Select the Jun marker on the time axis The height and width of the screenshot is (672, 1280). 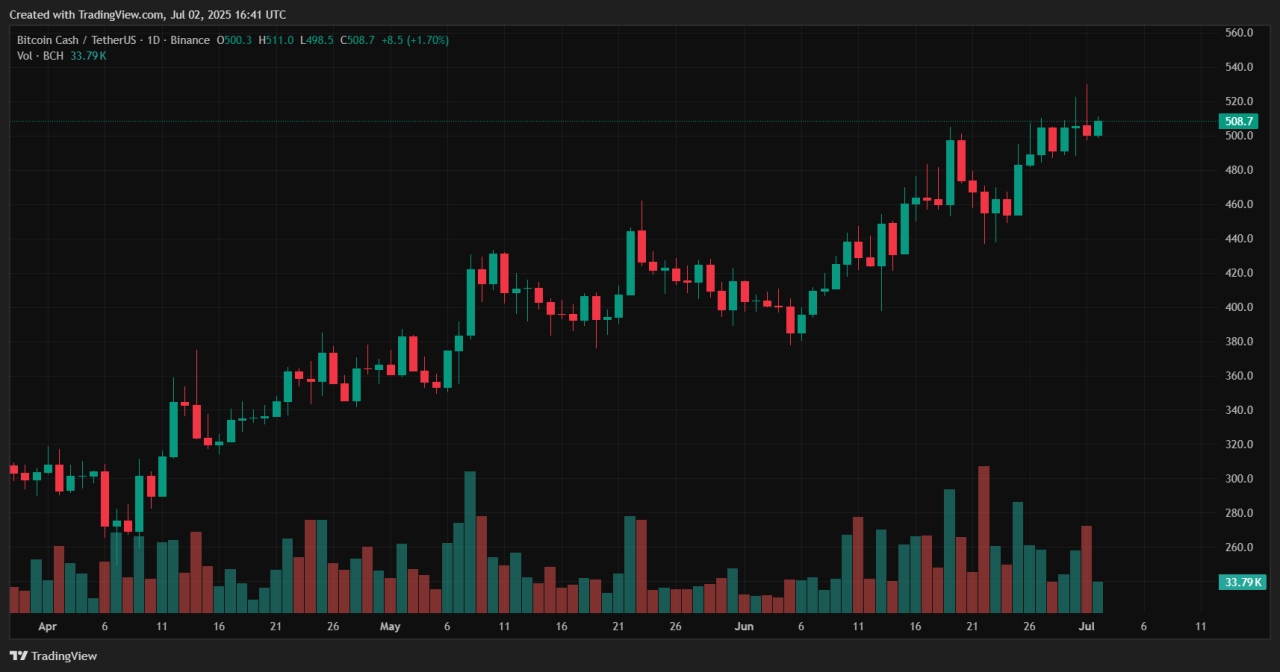(743, 627)
